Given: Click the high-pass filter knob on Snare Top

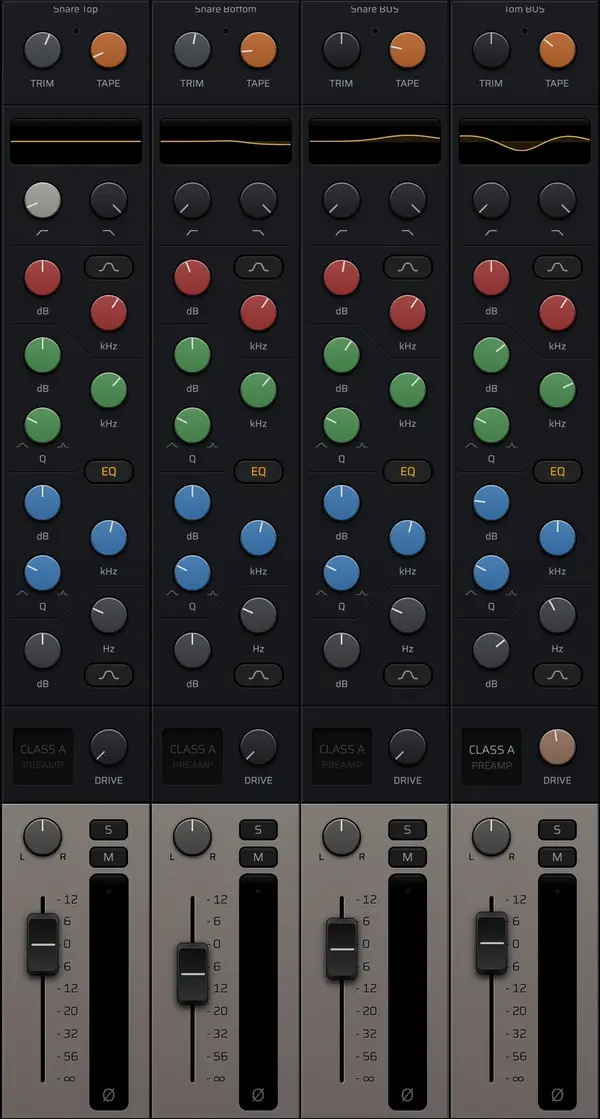Looking at the screenshot, I should pos(42,200).
